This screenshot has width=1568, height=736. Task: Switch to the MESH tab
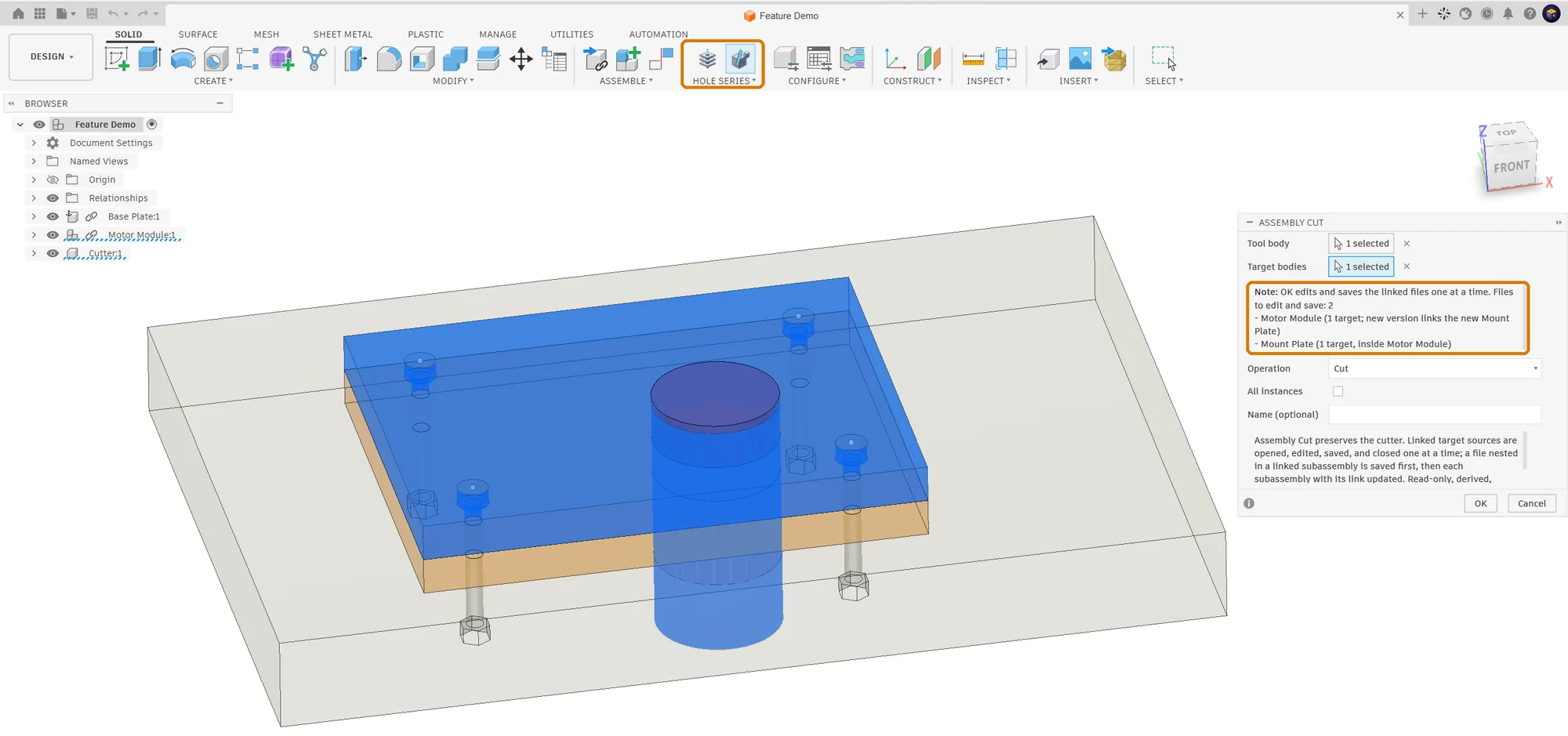point(267,34)
